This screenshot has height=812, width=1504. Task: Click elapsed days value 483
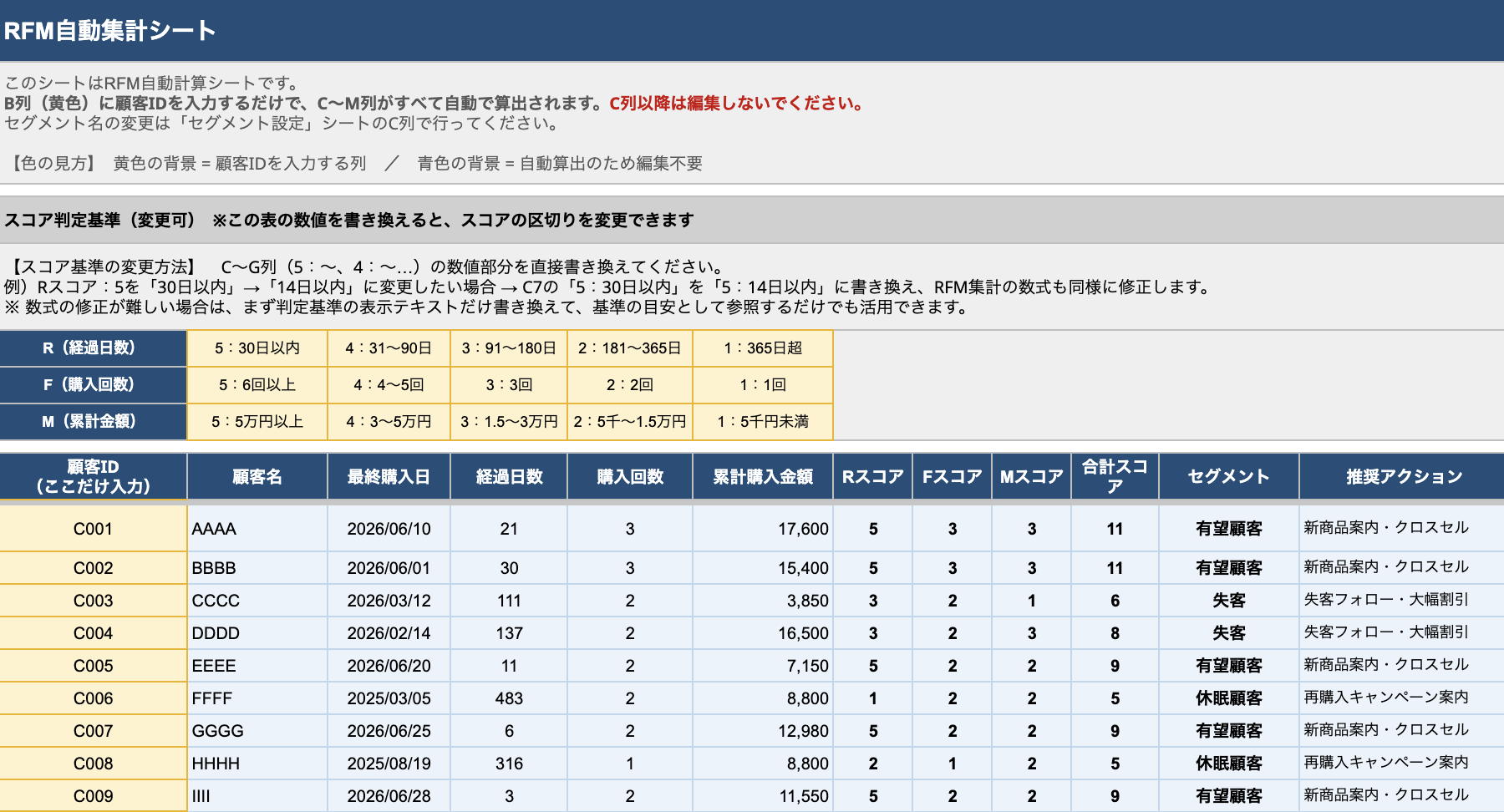tap(509, 698)
